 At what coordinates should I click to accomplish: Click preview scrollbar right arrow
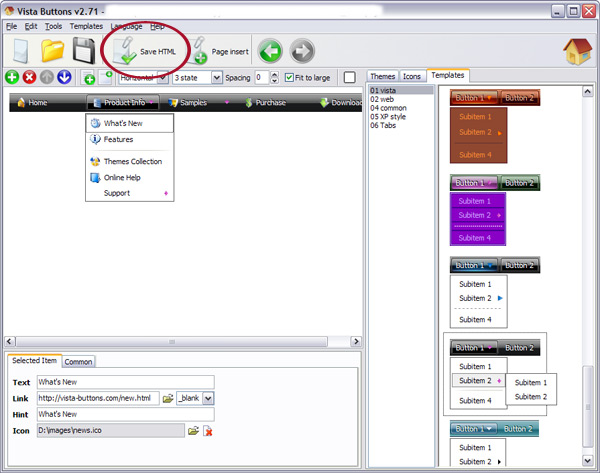point(356,341)
